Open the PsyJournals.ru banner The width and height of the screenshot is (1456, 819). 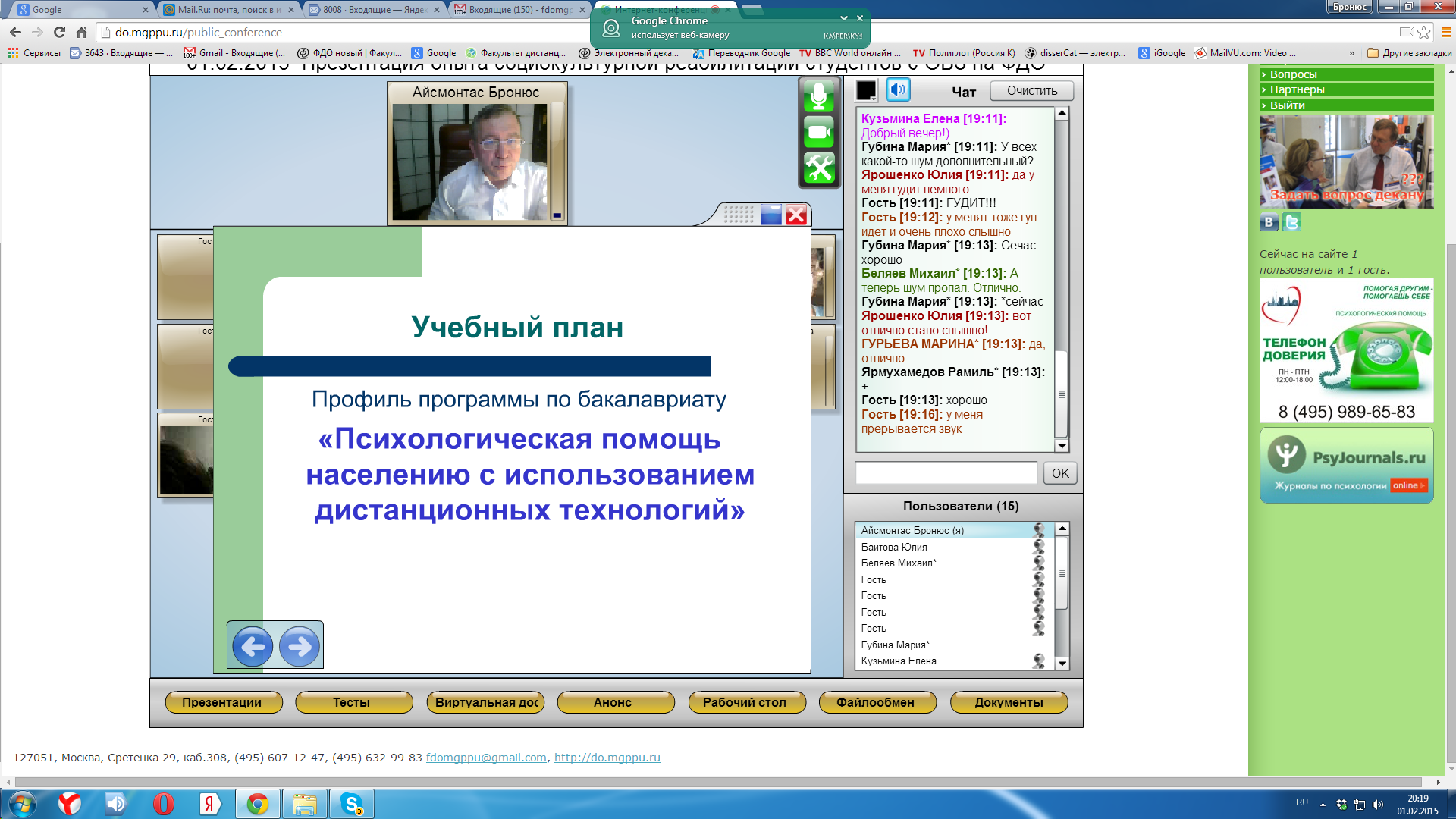click(x=1346, y=466)
